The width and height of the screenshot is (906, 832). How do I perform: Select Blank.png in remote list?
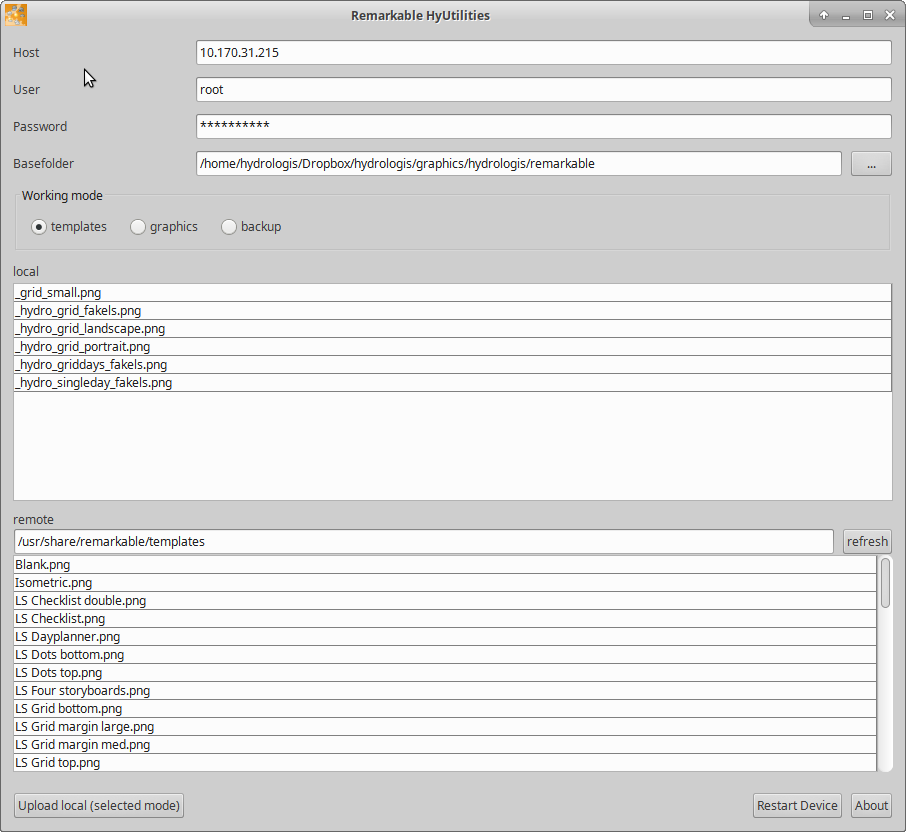(x=445, y=565)
